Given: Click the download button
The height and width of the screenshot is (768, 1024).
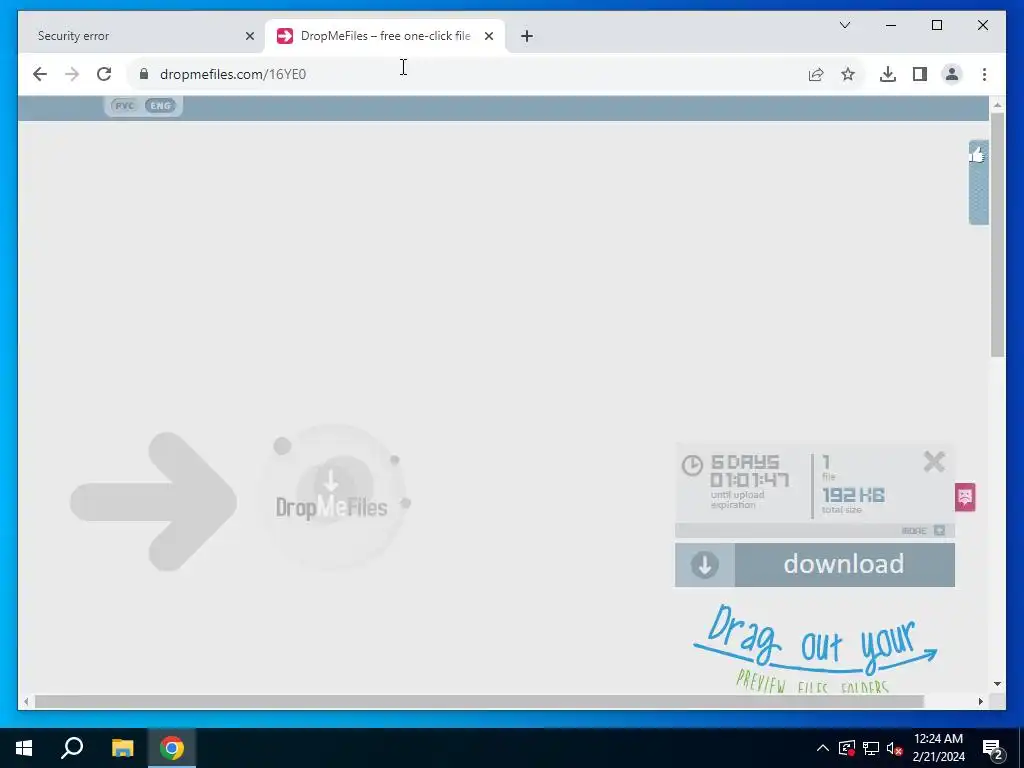Looking at the screenshot, I should [814, 565].
